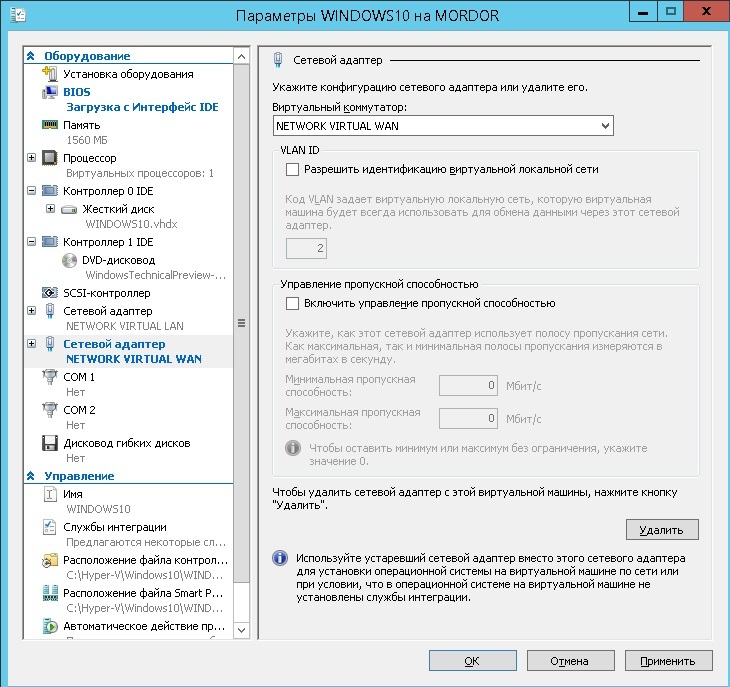Expand the Процессор tree node
Viewport: 730px width, 687px height.
click(x=32, y=158)
